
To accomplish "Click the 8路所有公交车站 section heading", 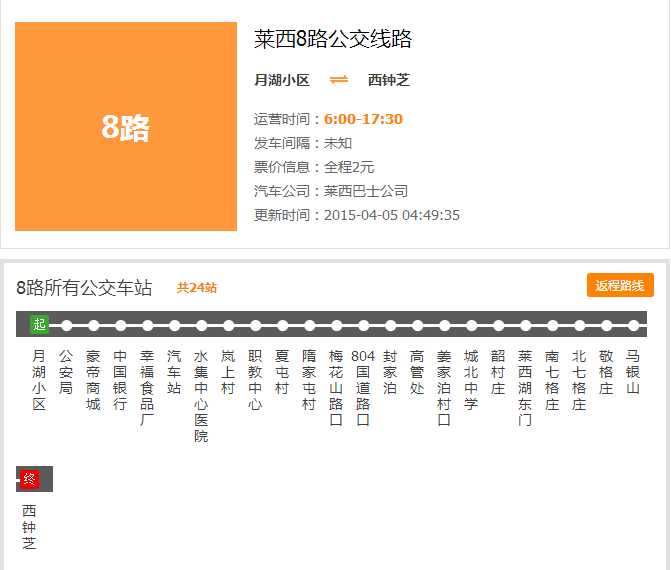I will 84,288.
